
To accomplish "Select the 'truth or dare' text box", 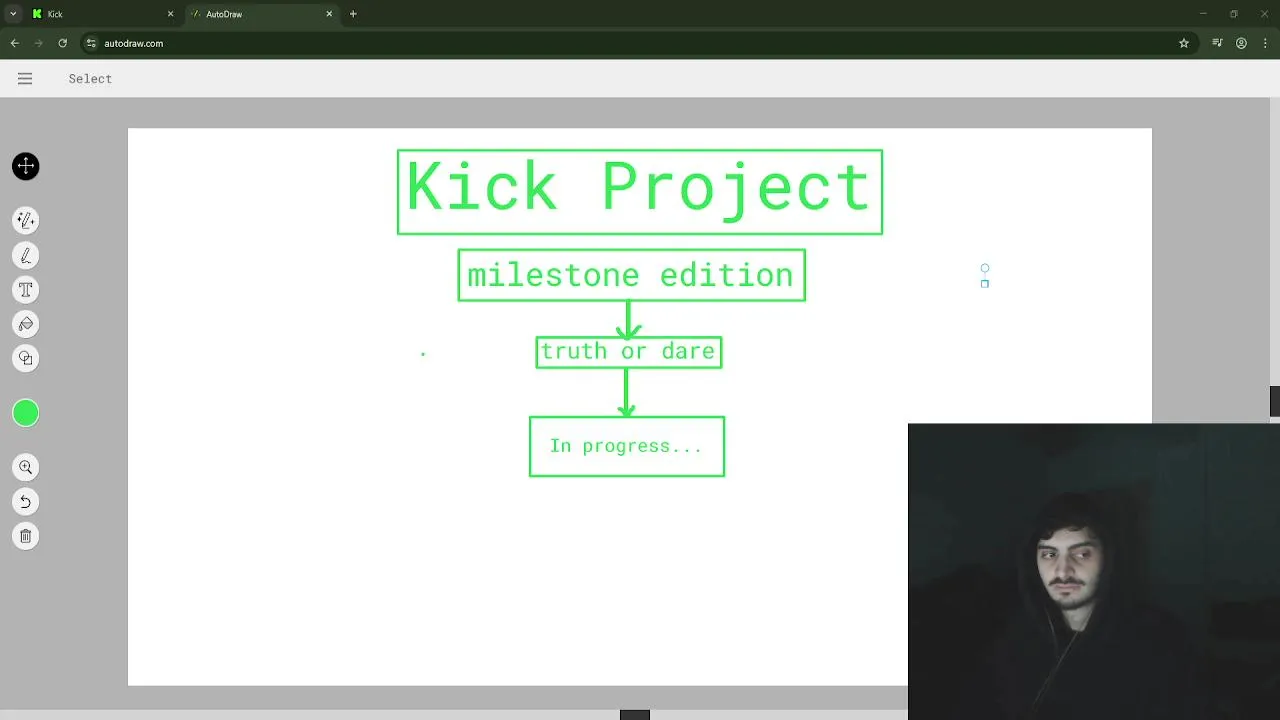I will tap(629, 352).
